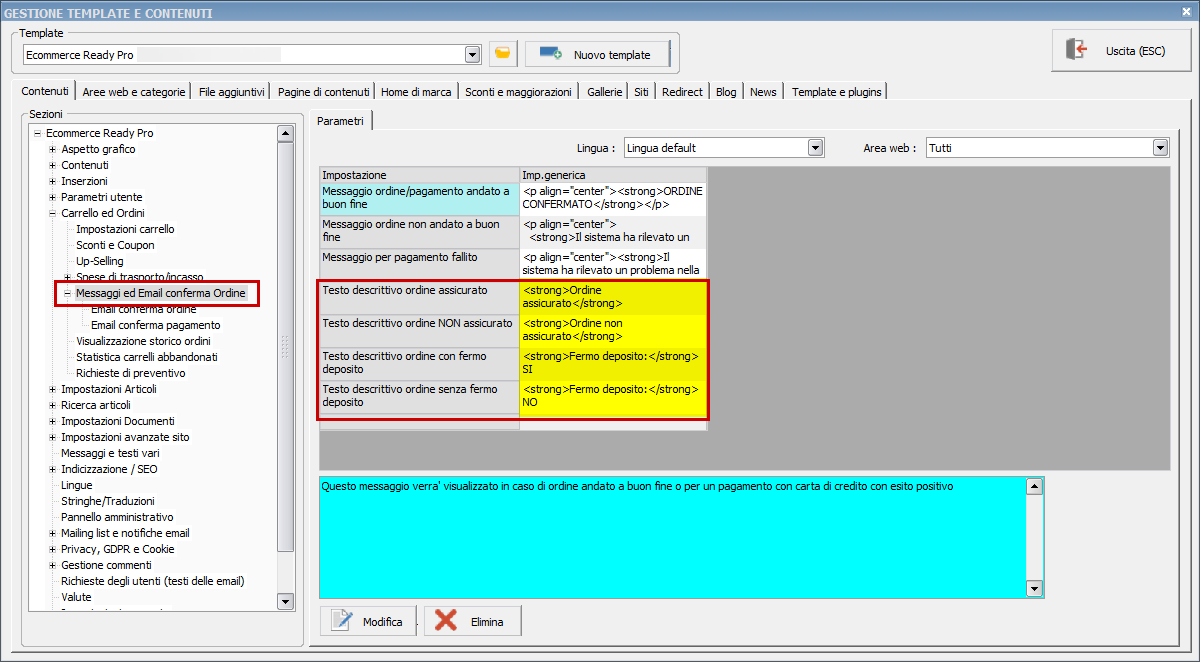Expand the Contenuti tree node
This screenshot has width=1200, height=662.
click(x=52, y=165)
